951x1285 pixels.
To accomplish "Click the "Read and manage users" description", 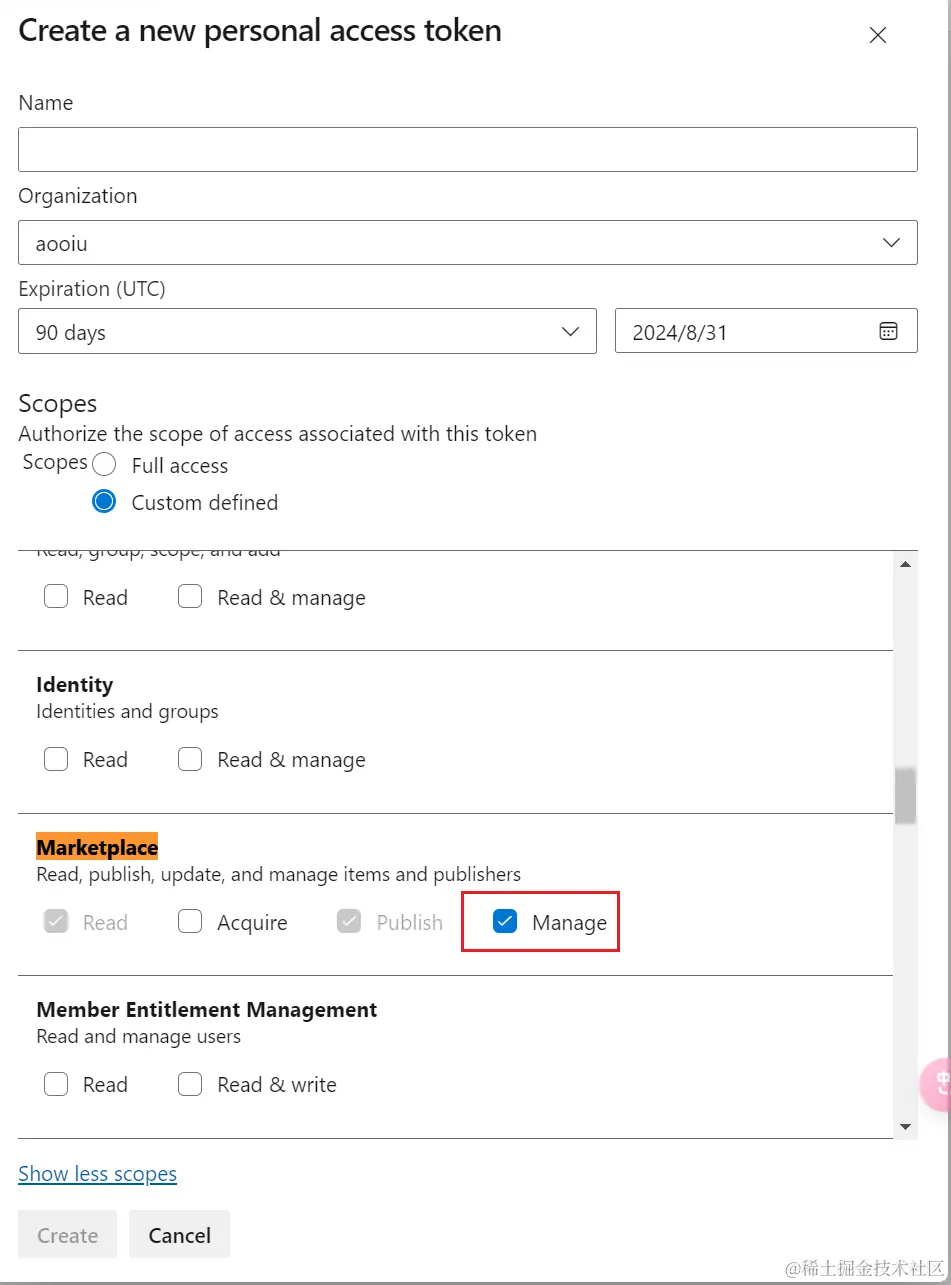I will click(138, 1037).
